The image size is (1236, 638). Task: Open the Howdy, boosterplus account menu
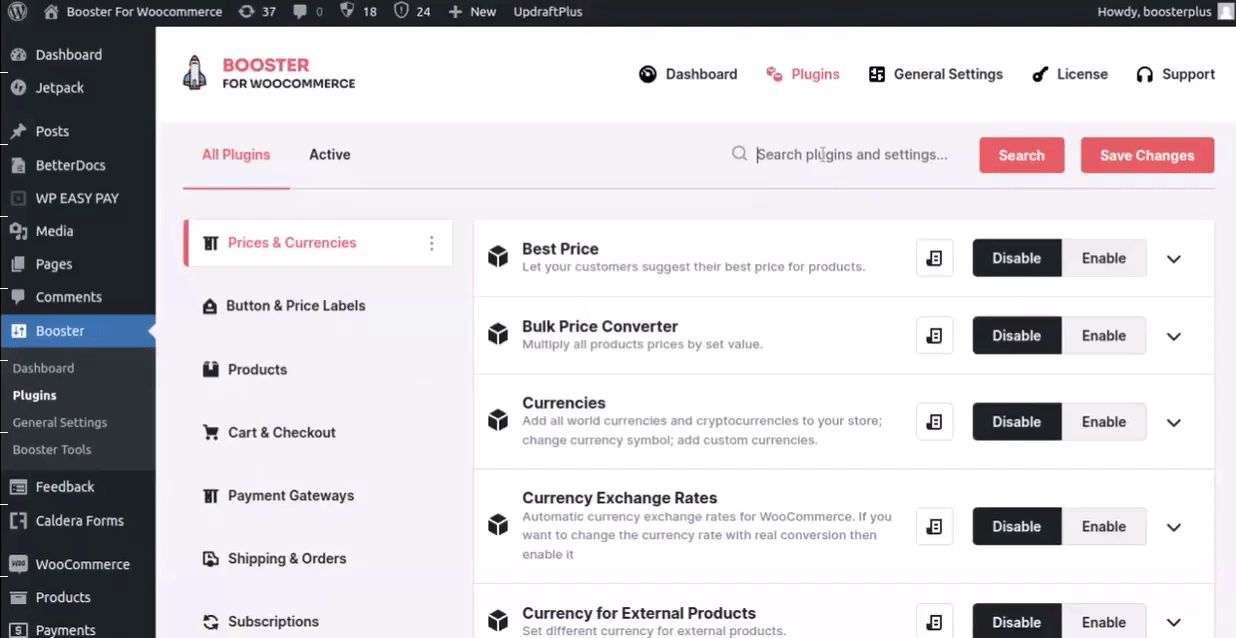(1165, 12)
